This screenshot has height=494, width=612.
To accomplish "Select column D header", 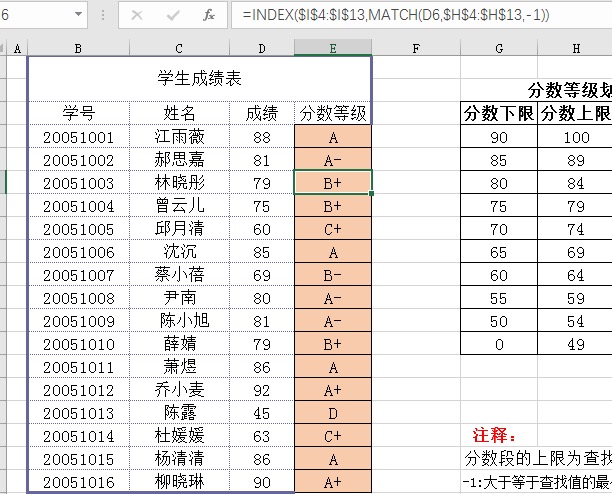I will [262, 48].
